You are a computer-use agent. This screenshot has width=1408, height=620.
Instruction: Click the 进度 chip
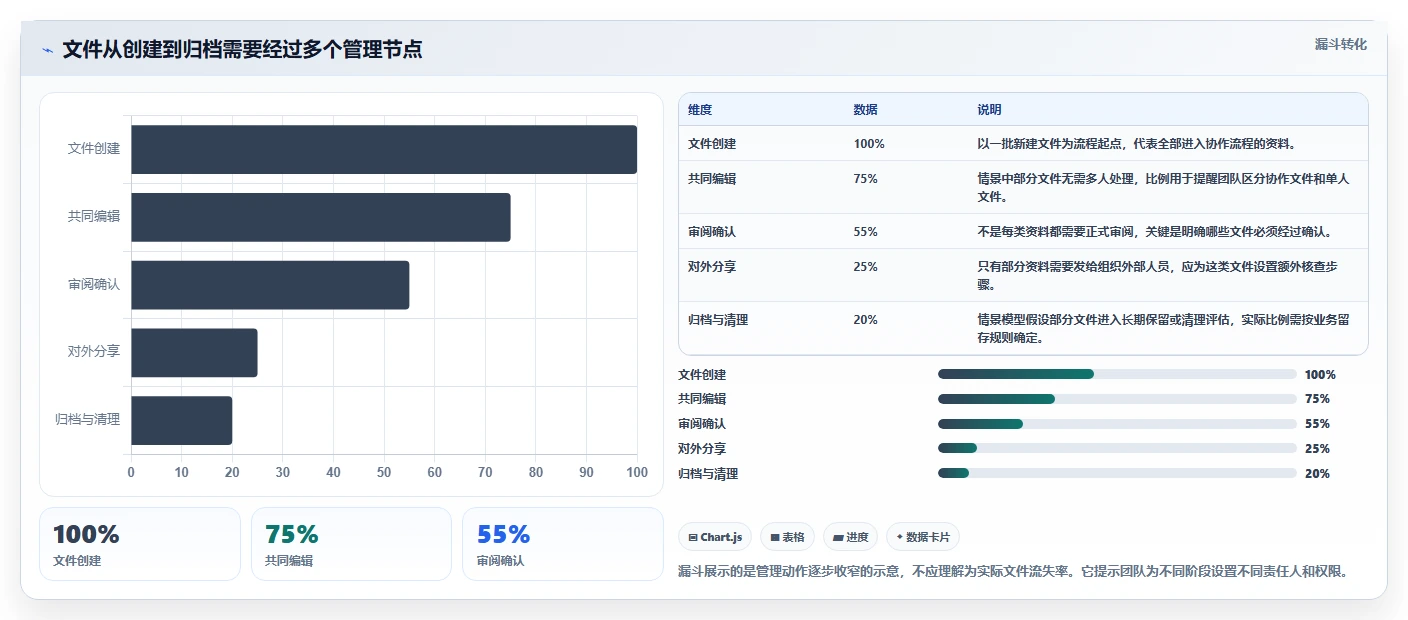click(850, 537)
